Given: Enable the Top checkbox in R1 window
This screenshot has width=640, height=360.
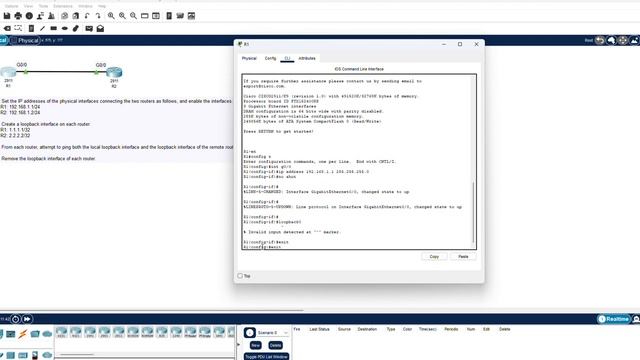Looking at the screenshot, I should point(240,276).
